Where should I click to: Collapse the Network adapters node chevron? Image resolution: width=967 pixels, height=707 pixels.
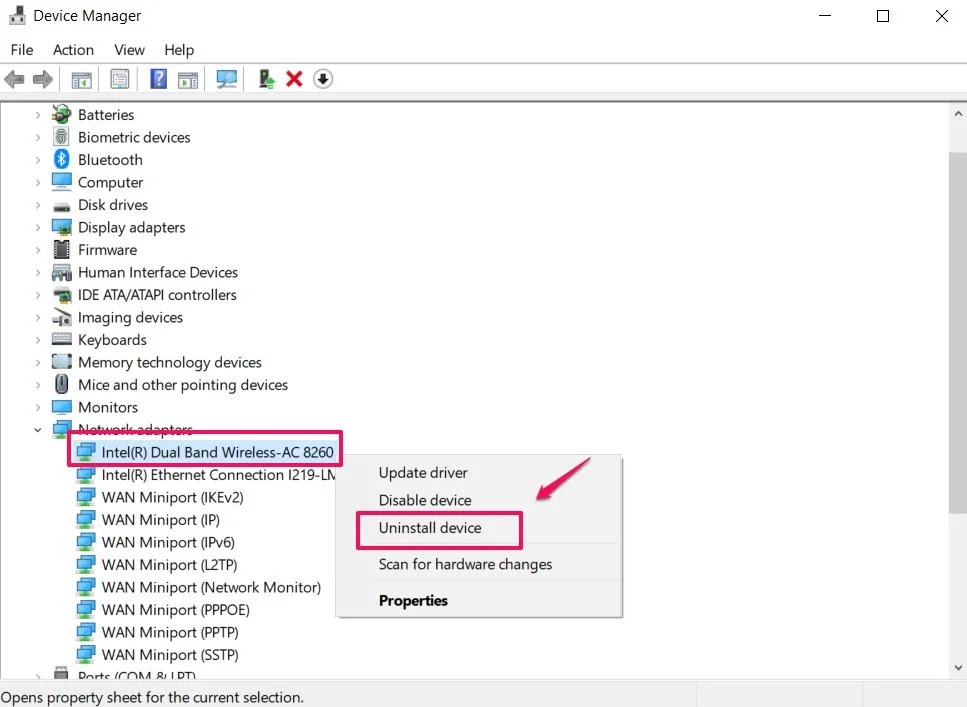coord(38,429)
